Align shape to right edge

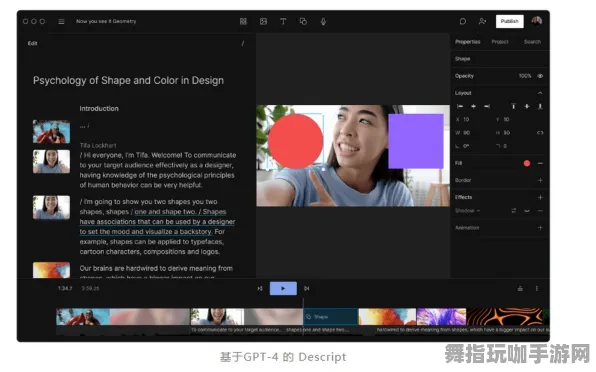pos(487,106)
